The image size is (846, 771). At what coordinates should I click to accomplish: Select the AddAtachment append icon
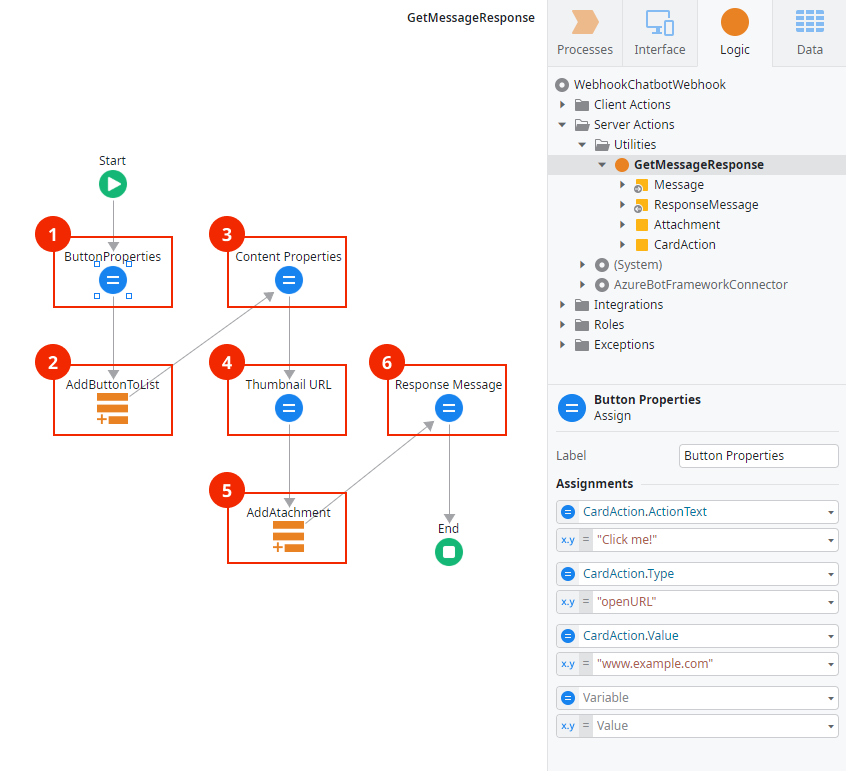coord(287,537)
